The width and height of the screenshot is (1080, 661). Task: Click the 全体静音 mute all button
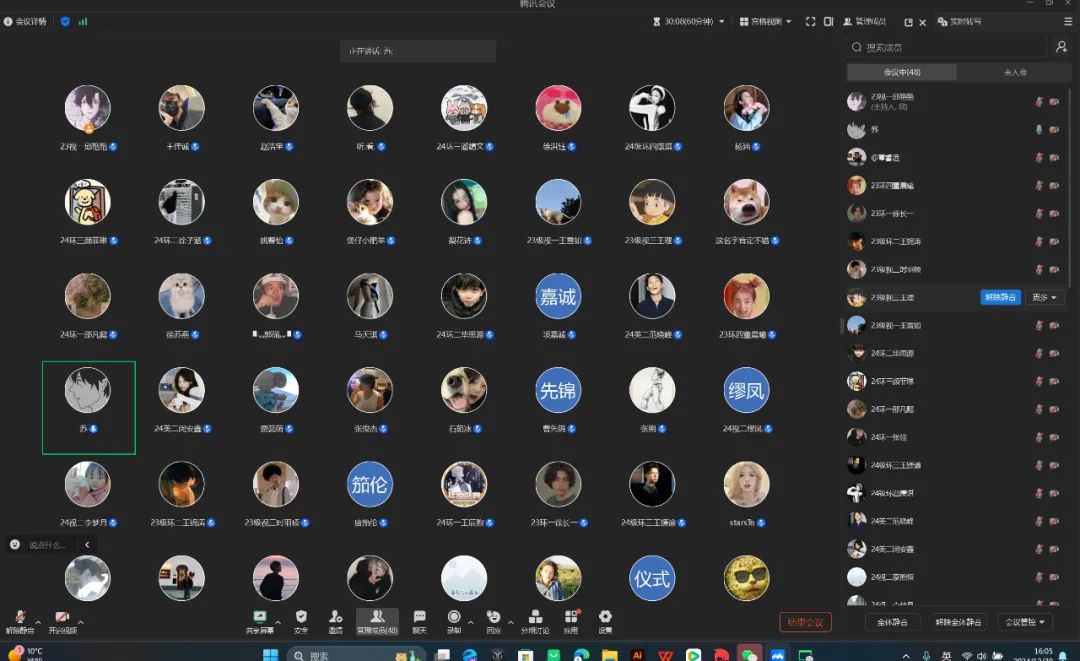tap(892, 622)
